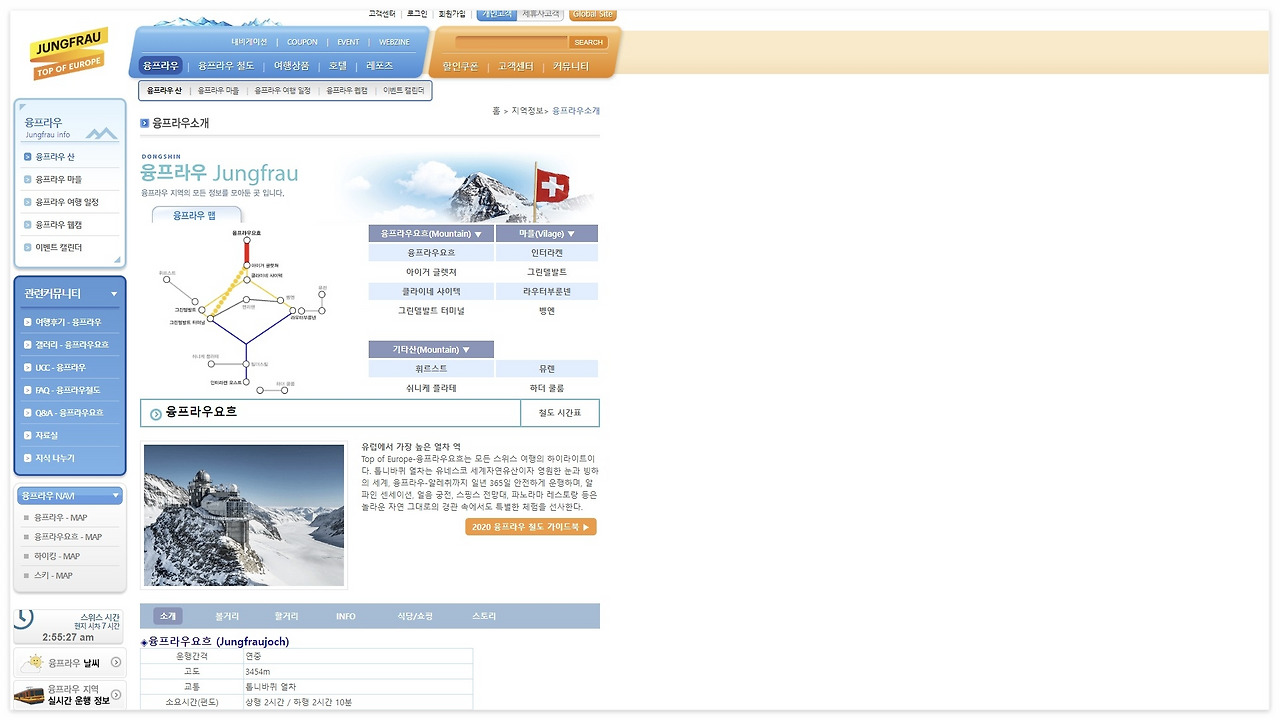Switch to the 식당/쇼핑 tab
1280x720 pixels.
click(415, 616)
